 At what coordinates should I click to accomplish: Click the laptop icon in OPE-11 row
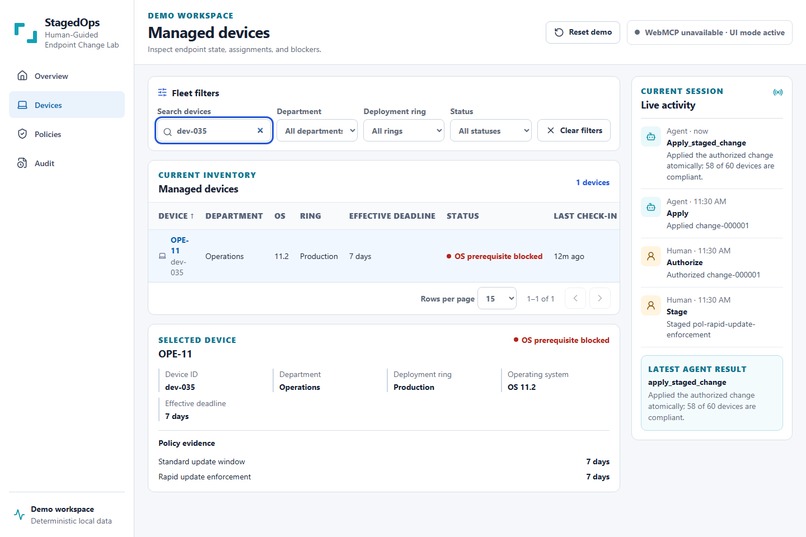pyautogui.click(x=162, y=256)
